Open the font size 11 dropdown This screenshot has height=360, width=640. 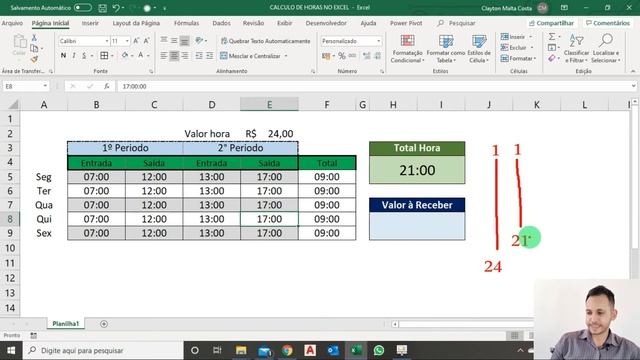(x=127, y=41)
